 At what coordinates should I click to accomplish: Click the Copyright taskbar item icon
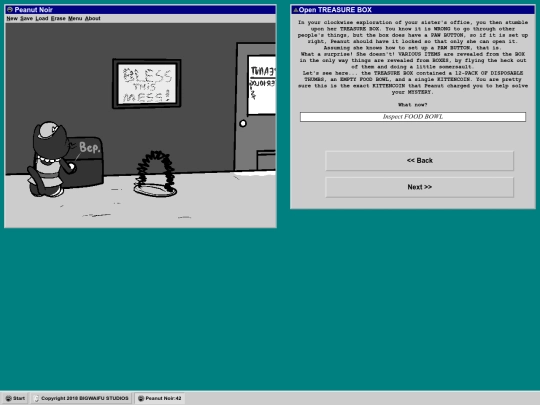pyautogui.click(x=37, y=398)
